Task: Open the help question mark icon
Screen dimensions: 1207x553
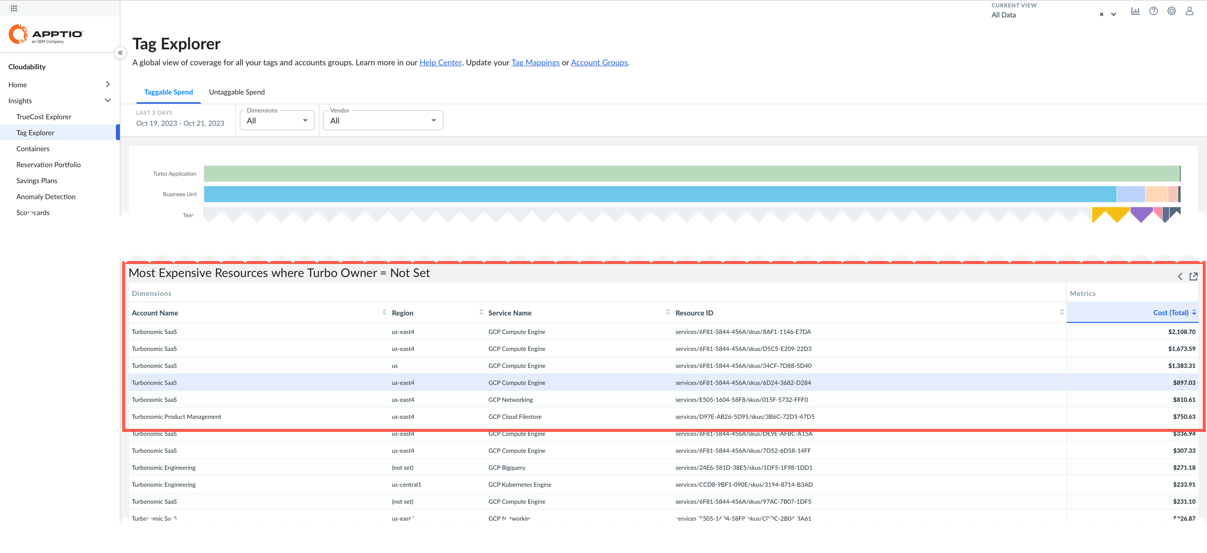Action: [x=1153, y=11]
